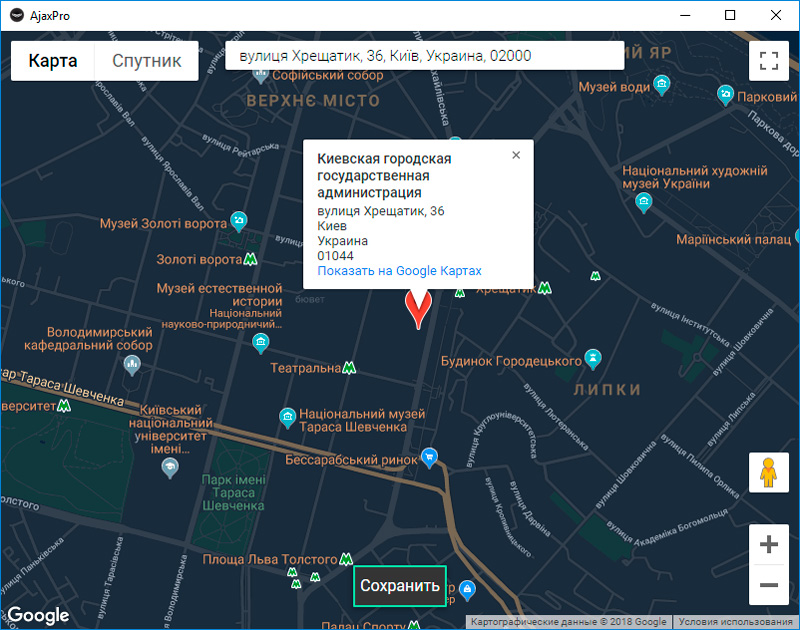Open Условия использования link

coord(737,622)
